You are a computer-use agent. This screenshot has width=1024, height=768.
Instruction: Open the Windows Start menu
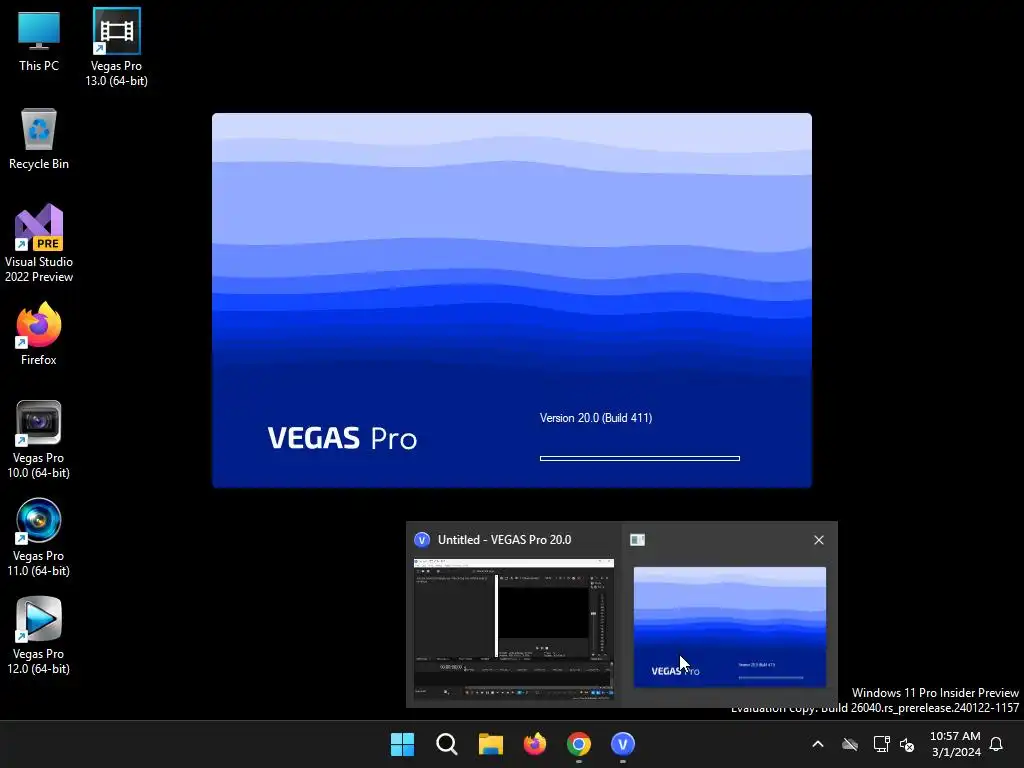coord(402,744)
